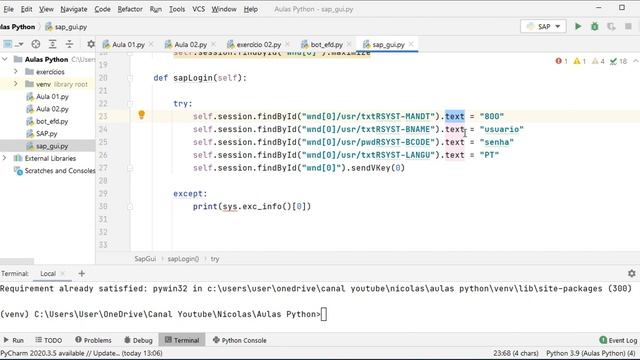Open the SAP run configuration dropdown
The height and width of the screenshot is (360, 640).
[543, 27]
